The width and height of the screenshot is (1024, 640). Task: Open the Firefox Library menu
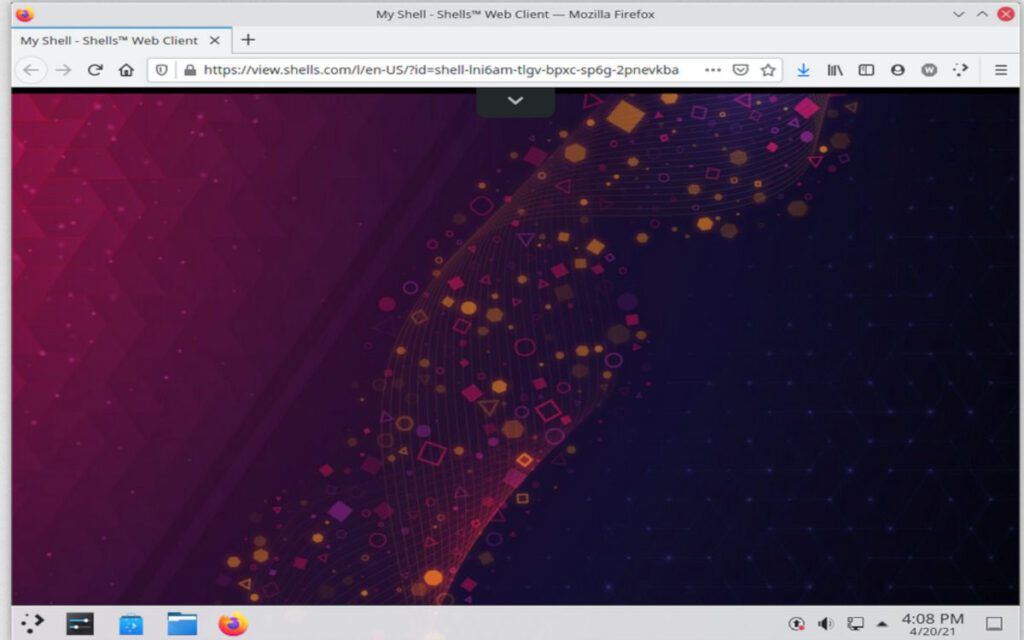click(835, 69)
